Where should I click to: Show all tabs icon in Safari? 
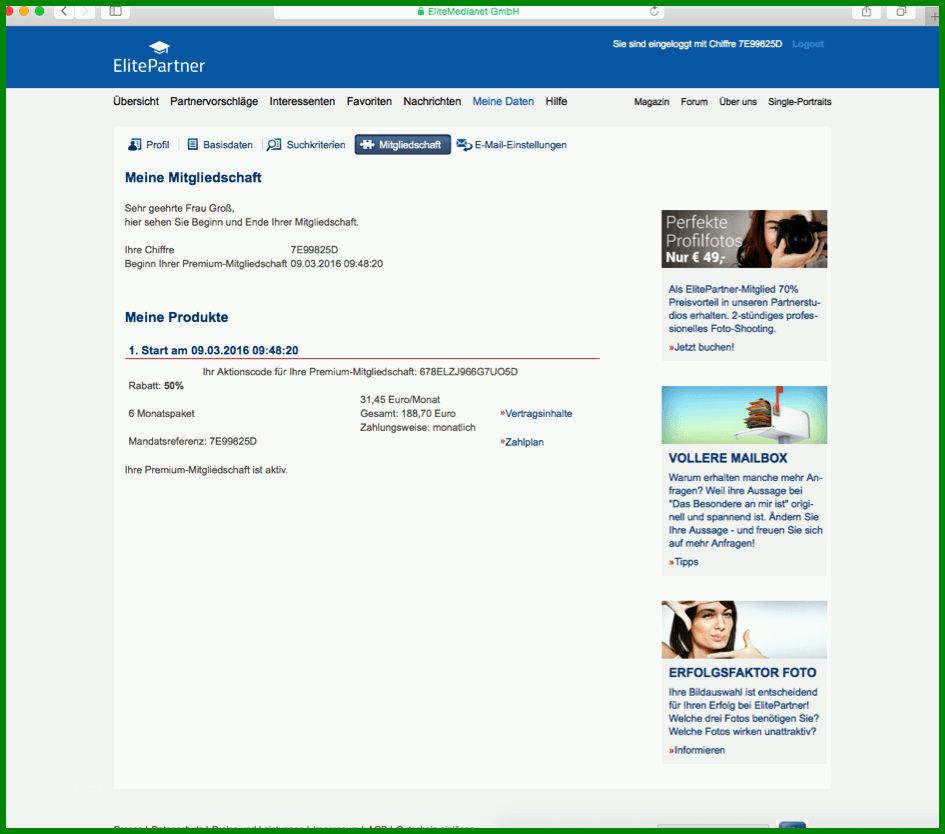pyautogui.click(x=902, y=11)
